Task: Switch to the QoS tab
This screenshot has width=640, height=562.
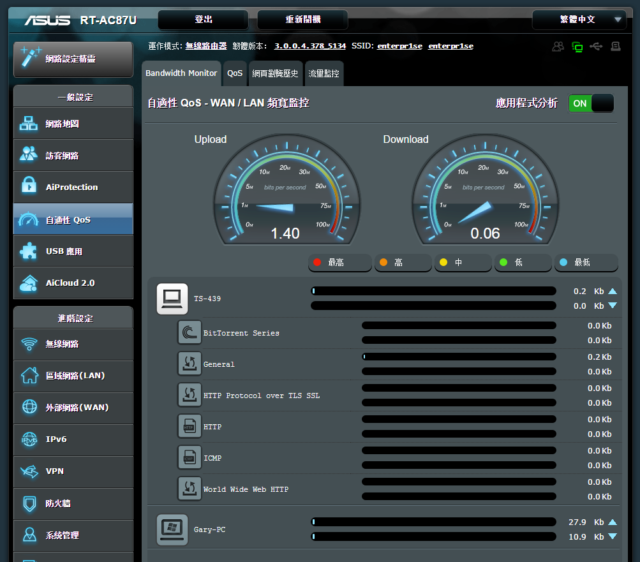Action: 235,73
